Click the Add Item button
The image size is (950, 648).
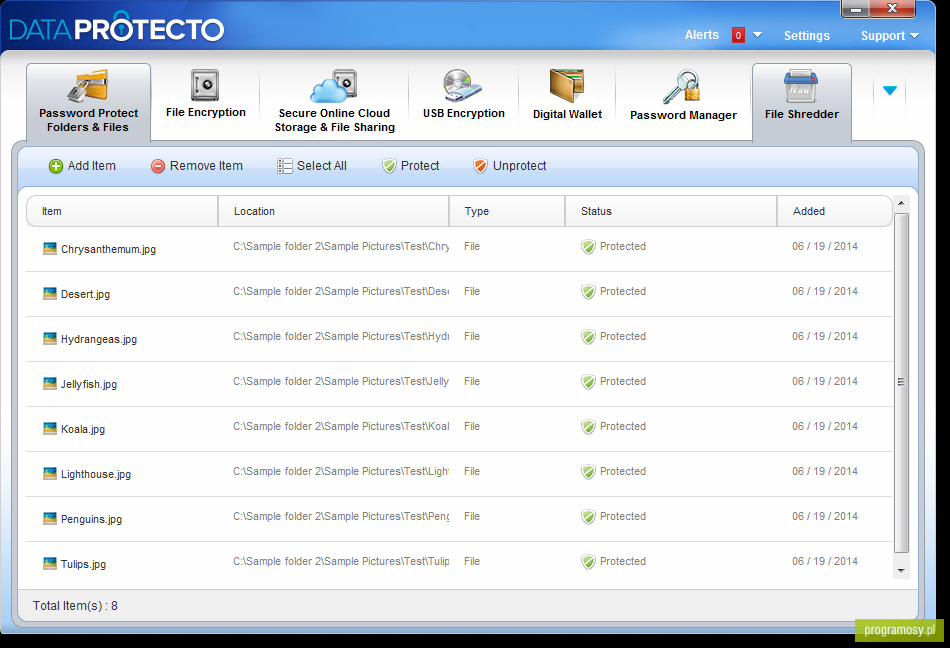click(82, 166)
